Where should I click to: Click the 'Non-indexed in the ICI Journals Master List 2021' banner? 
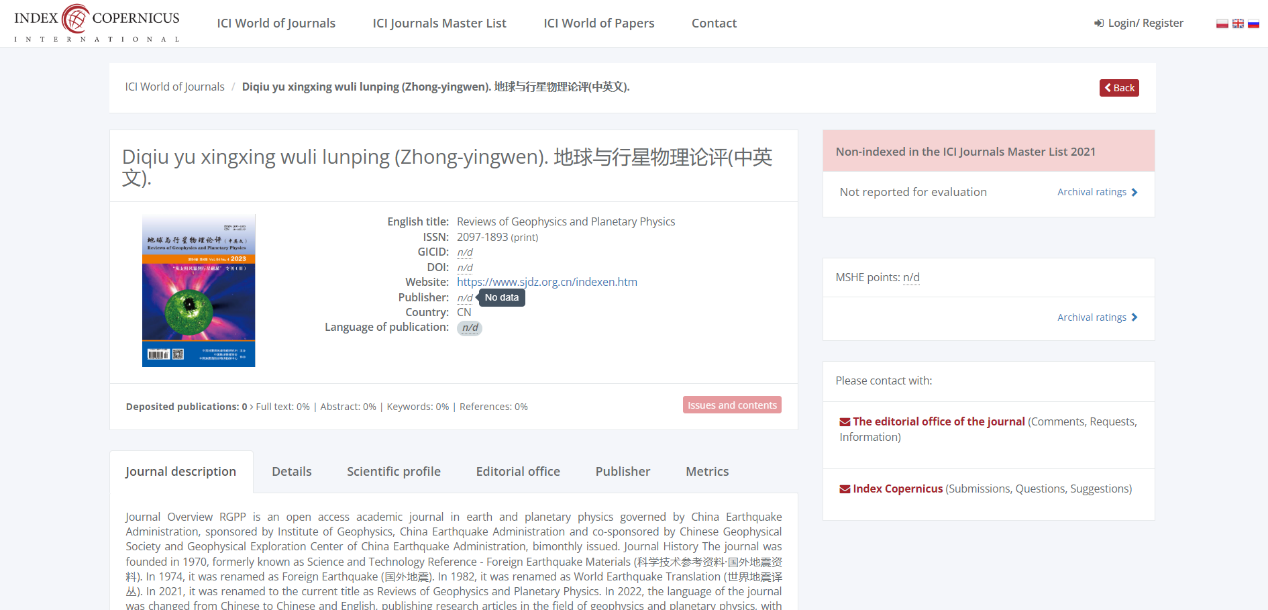pos(988,152)
